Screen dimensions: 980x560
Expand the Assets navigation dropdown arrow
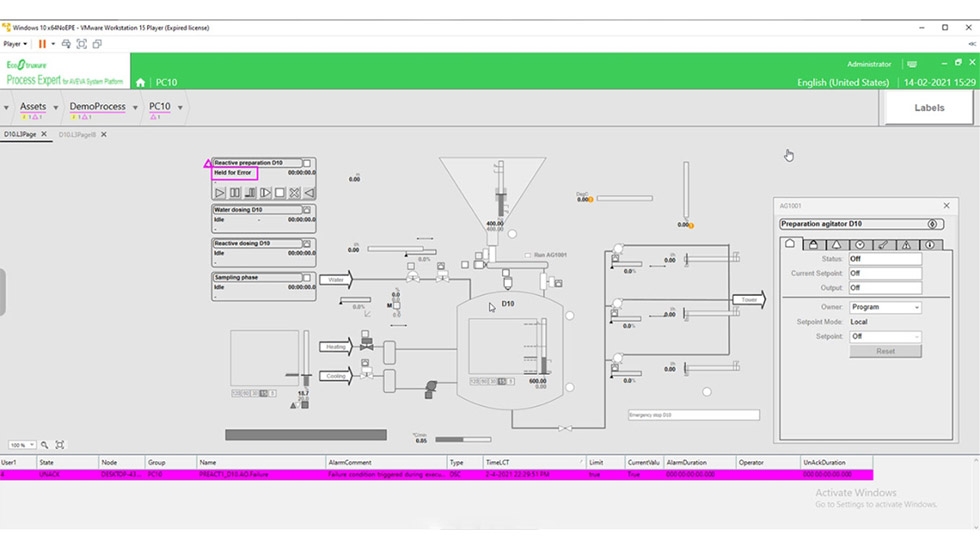click(x=55, y=108)
